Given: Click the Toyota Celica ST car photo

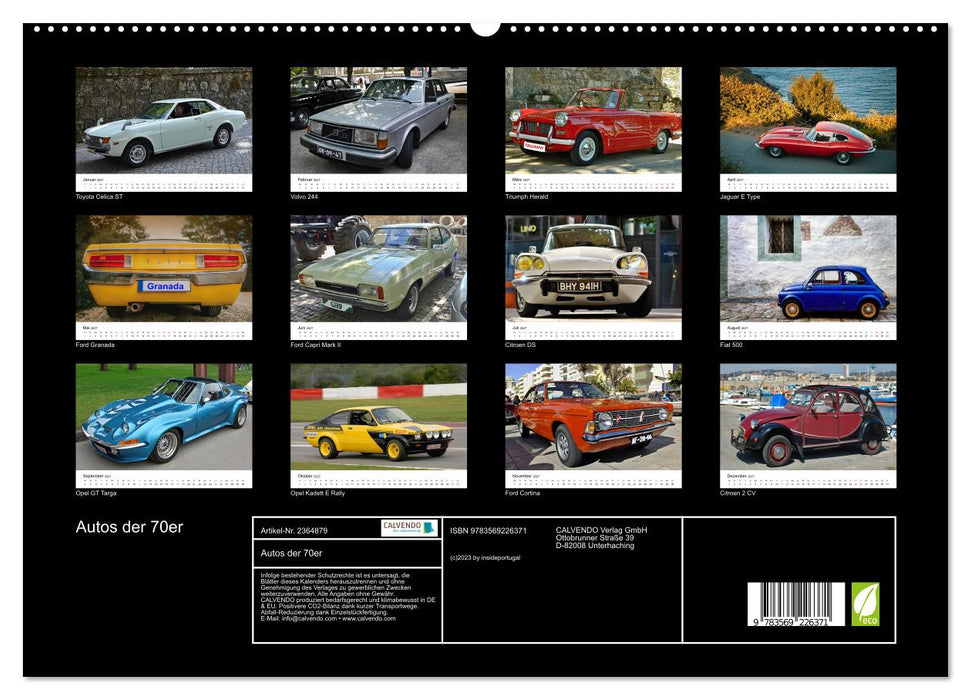Looking at the screenshot, I should pyautogui.click(x=163, y=120).
